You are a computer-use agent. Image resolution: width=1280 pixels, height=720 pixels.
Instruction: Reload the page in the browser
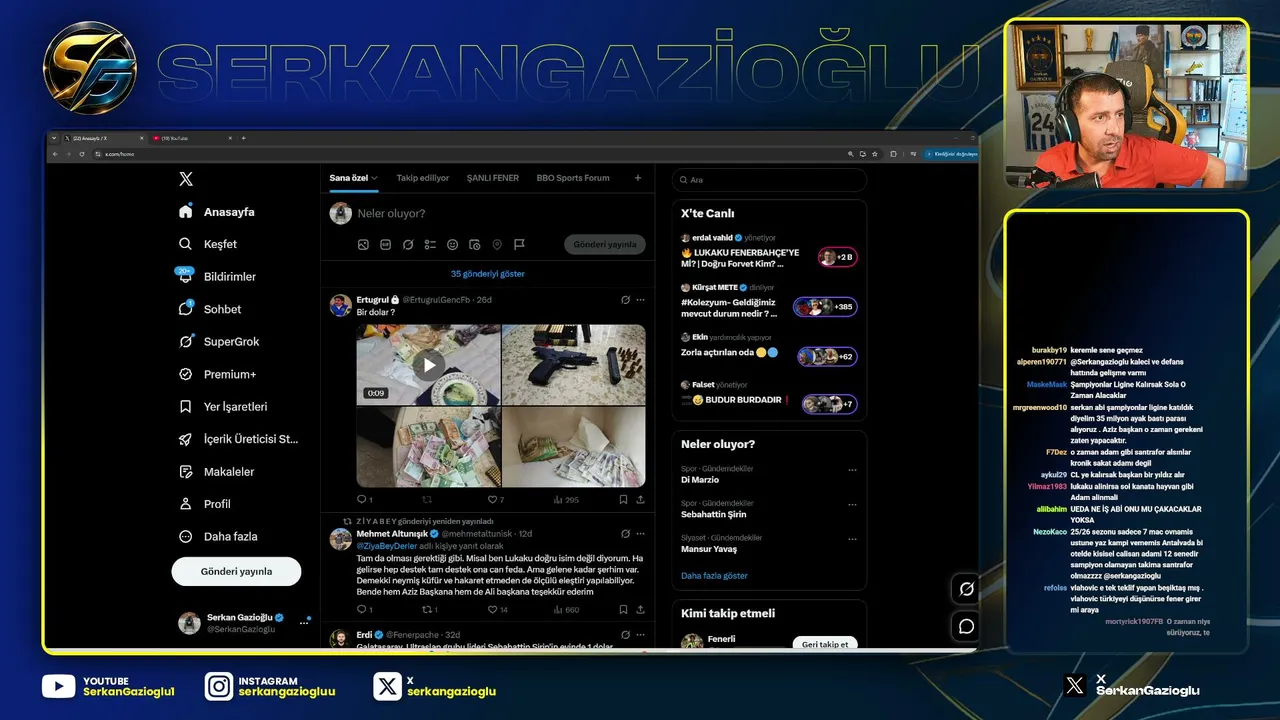[81, 154]
